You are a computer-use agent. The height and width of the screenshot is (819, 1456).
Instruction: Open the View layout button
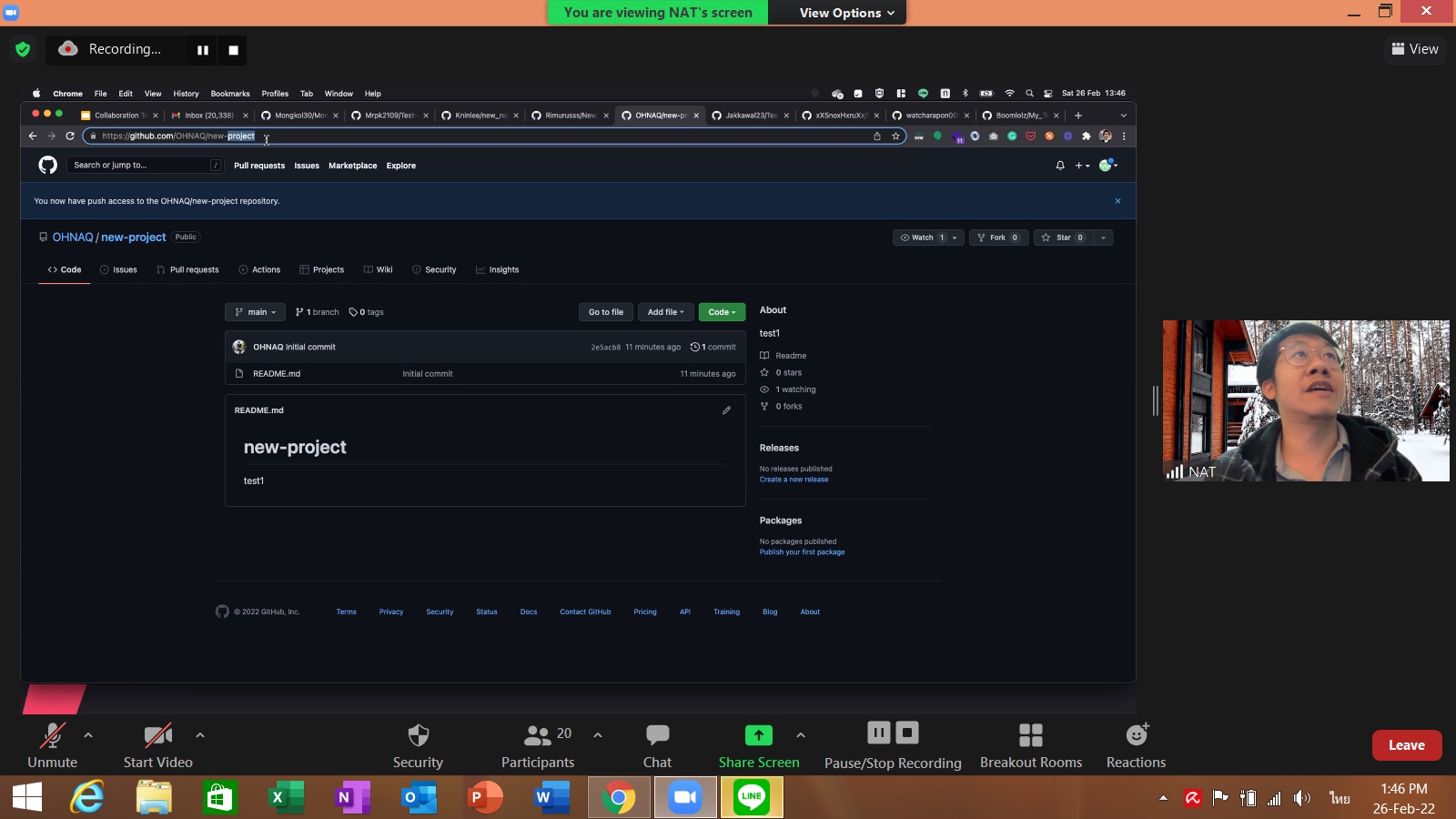pyautogui.click(x=1415, y=49)
